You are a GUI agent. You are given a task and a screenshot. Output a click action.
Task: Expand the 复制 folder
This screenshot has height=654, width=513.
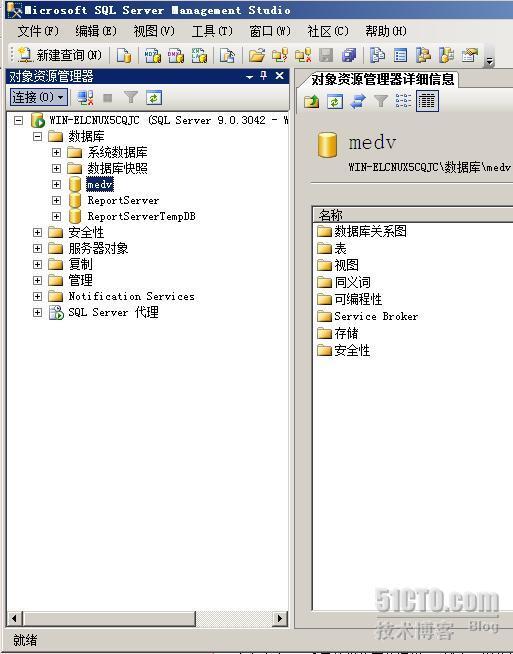pos(38,264)
